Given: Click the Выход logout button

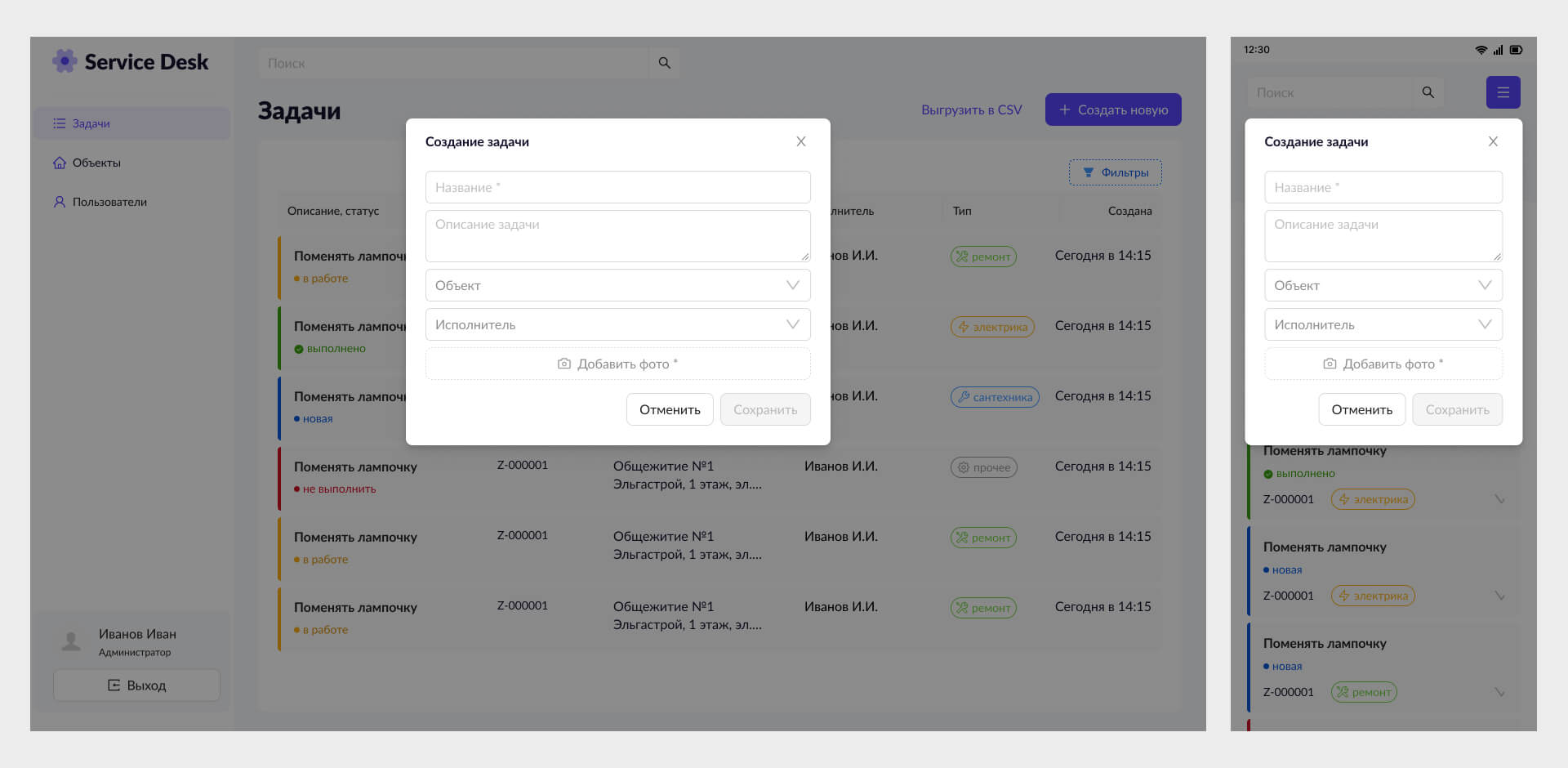Looking at the screenshot, I should pyautogui.click(x=136, y=685).
